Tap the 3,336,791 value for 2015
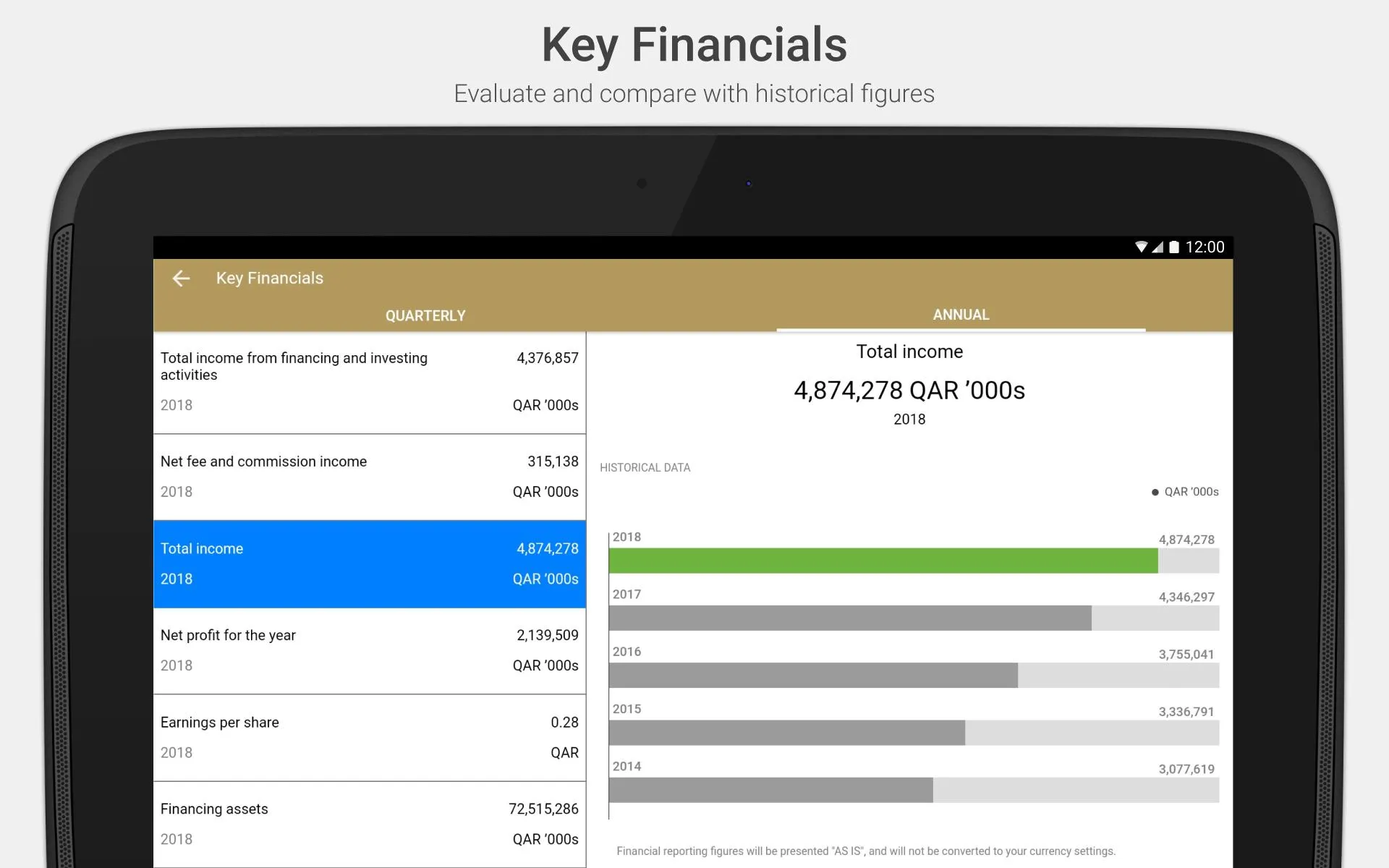This screenshot has width=1389, height=868. click(x=1186, y=712)
